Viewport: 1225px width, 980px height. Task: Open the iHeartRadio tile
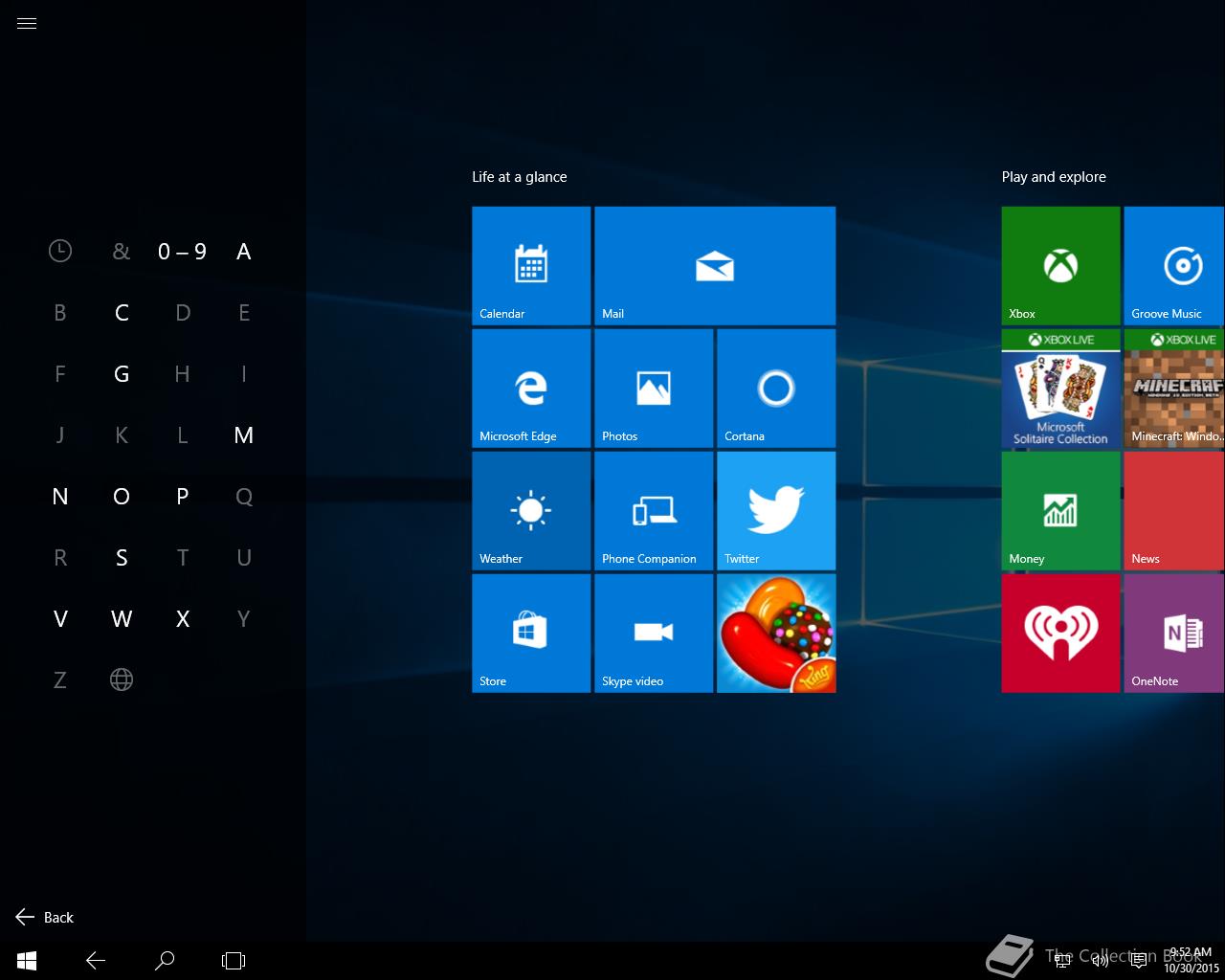click(x=1060, y=634)
